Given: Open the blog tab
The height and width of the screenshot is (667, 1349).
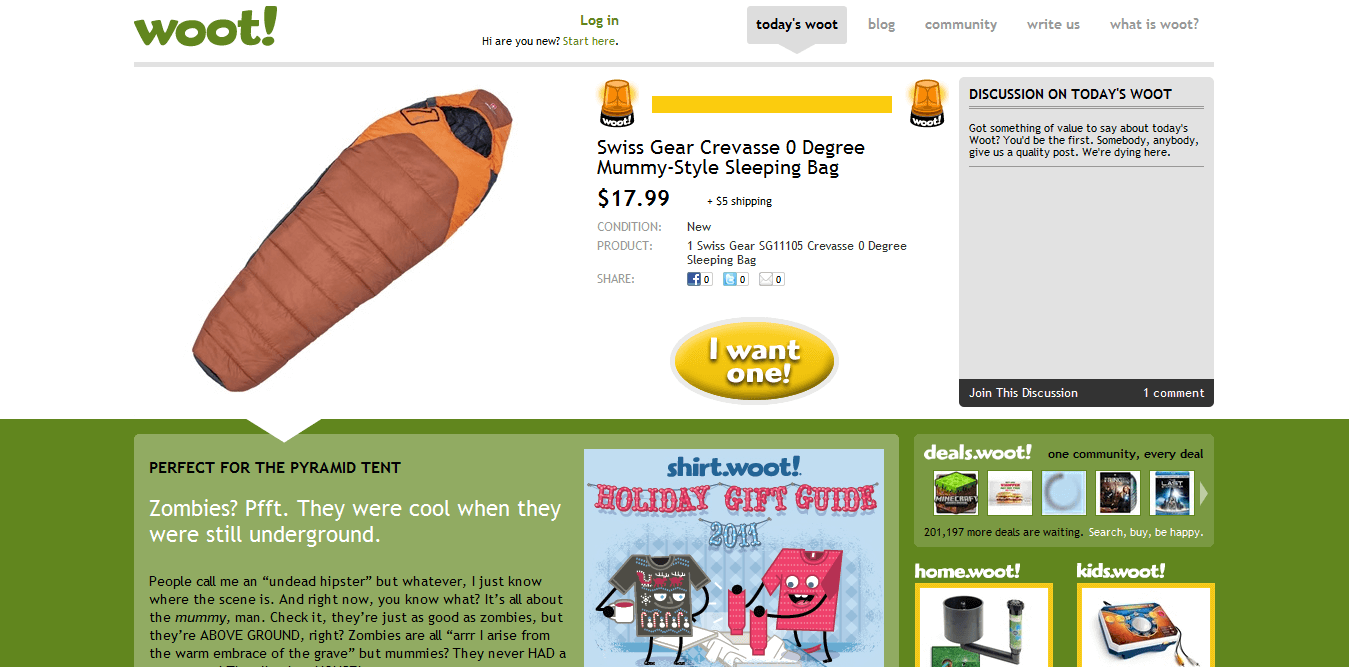Looking at the screenshot, I should 881,24.
